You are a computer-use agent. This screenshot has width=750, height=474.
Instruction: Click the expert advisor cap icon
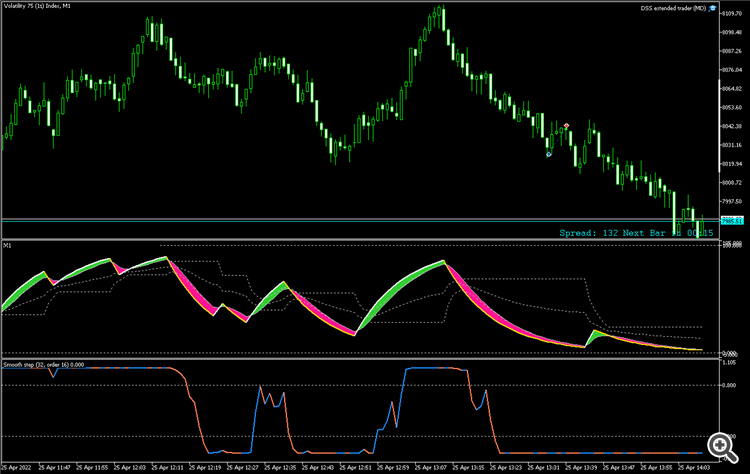click(x=713, y=8)
